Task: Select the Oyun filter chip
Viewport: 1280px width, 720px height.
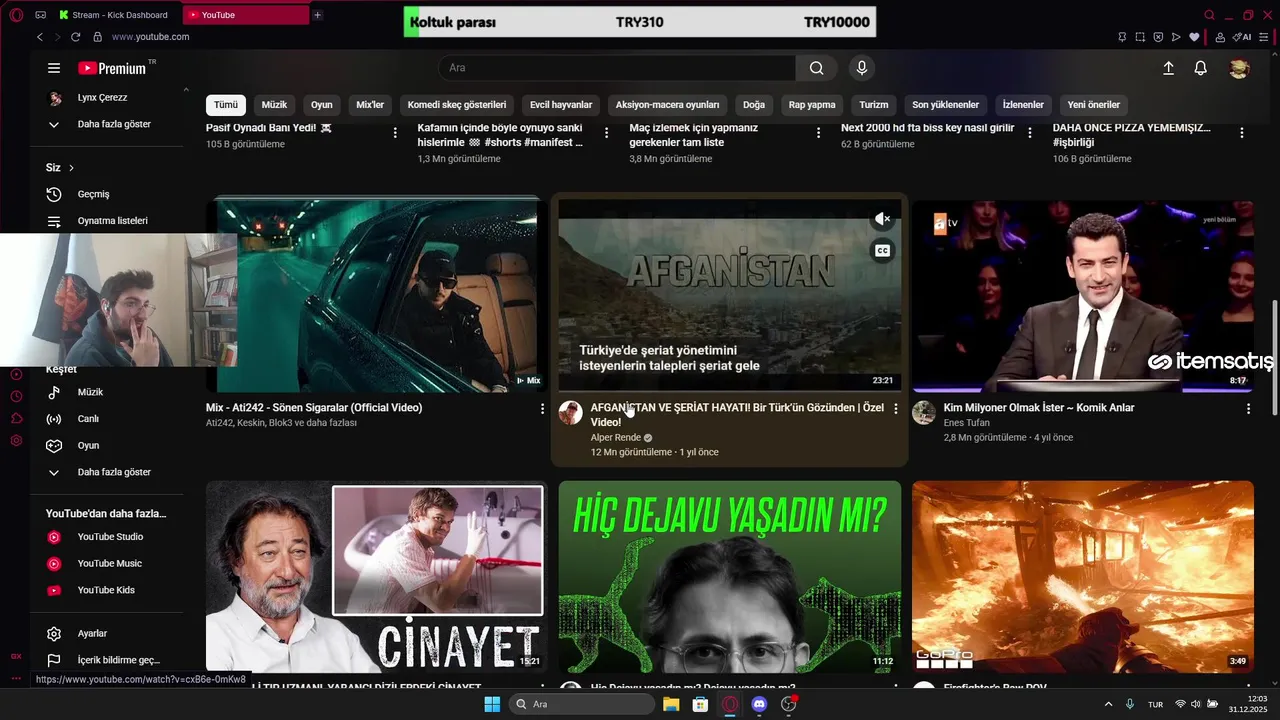Action: 321,105
